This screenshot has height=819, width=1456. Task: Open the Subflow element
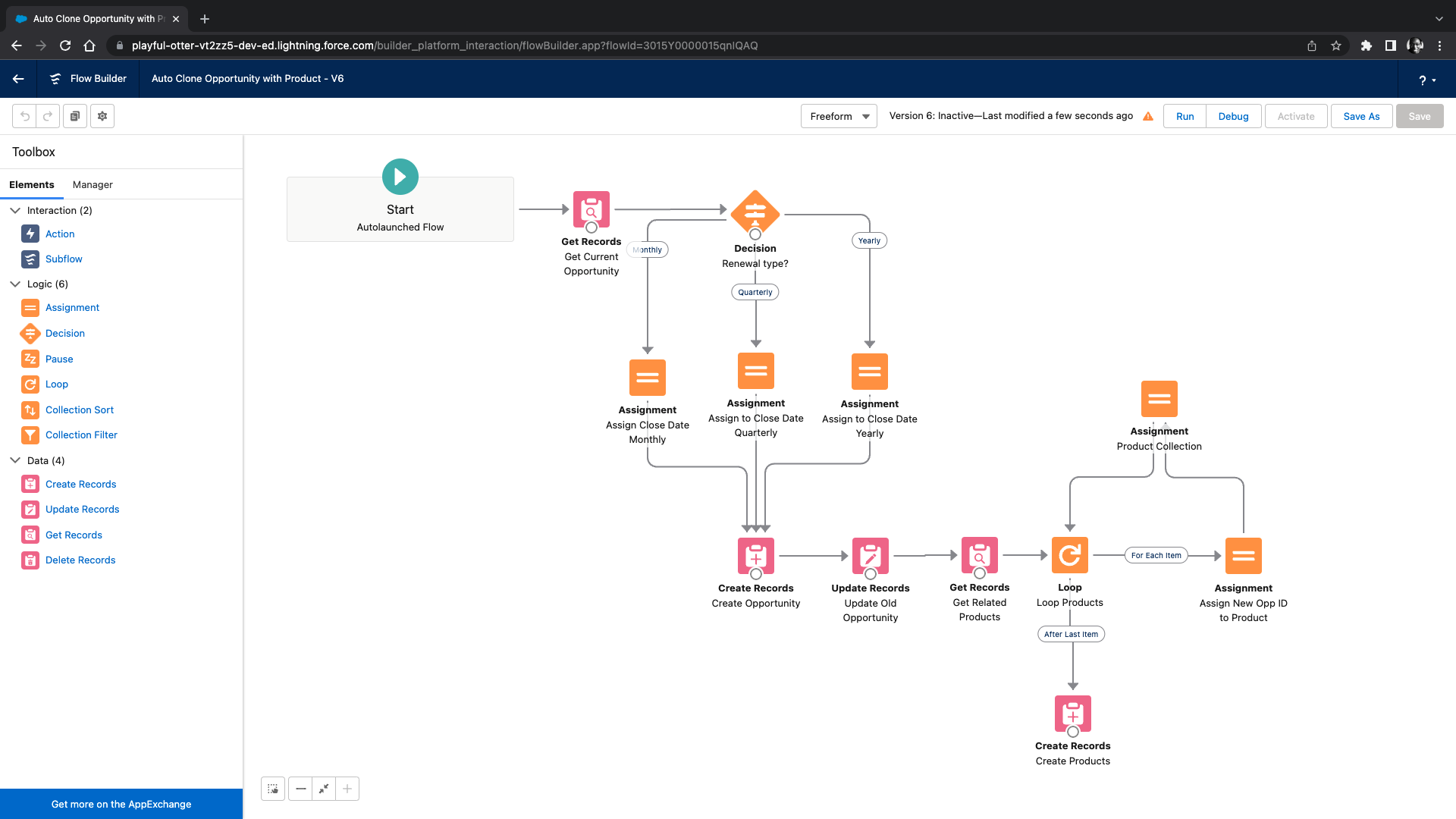coord(63,259)
